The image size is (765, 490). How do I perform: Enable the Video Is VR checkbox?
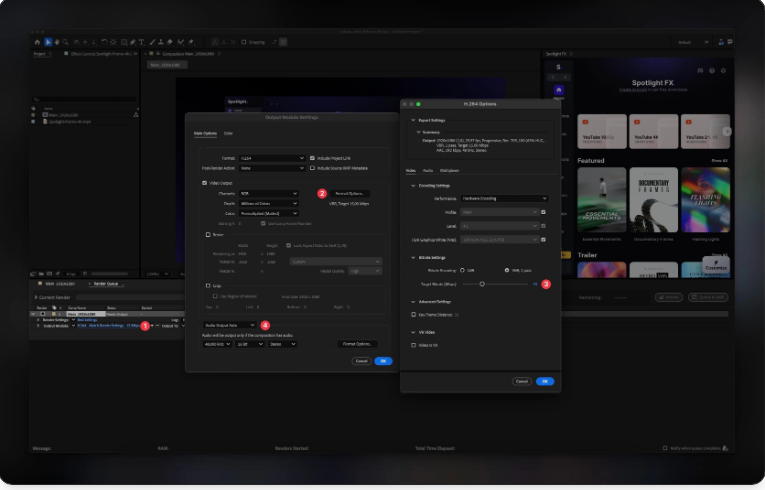[414, 345]
